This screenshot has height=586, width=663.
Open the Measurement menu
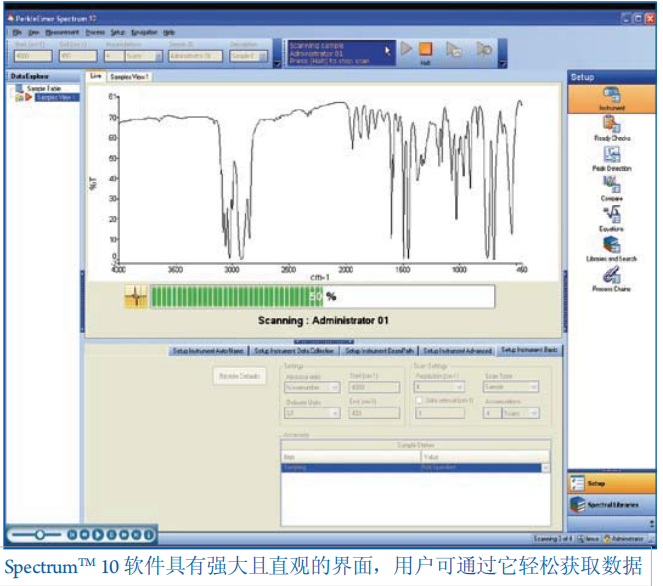(62, 32)
